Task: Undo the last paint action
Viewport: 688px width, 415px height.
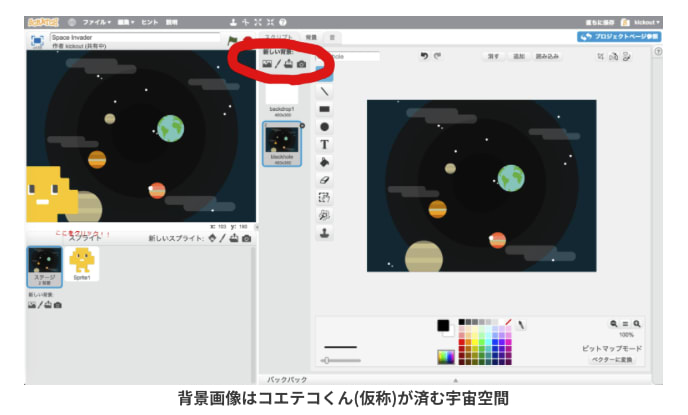Action: (424, 56)
